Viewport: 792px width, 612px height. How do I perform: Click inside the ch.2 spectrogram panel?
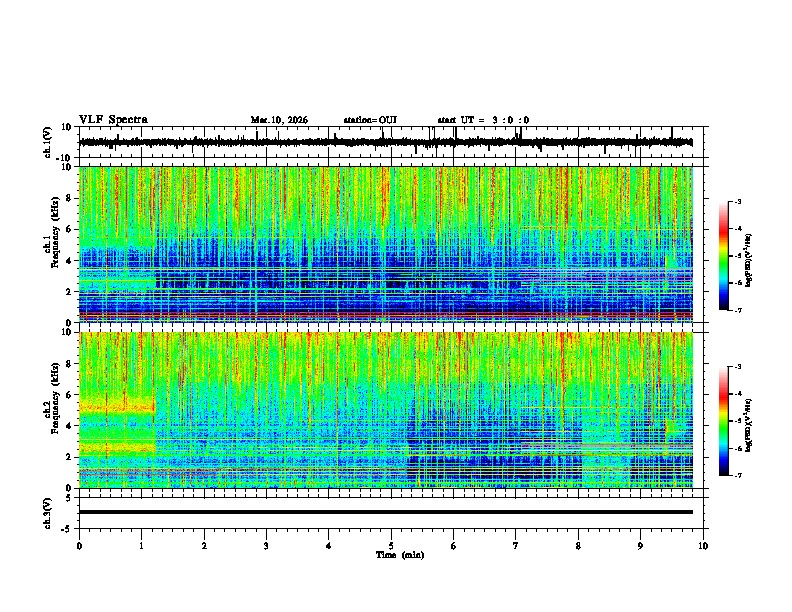click(x=386, y=410)
